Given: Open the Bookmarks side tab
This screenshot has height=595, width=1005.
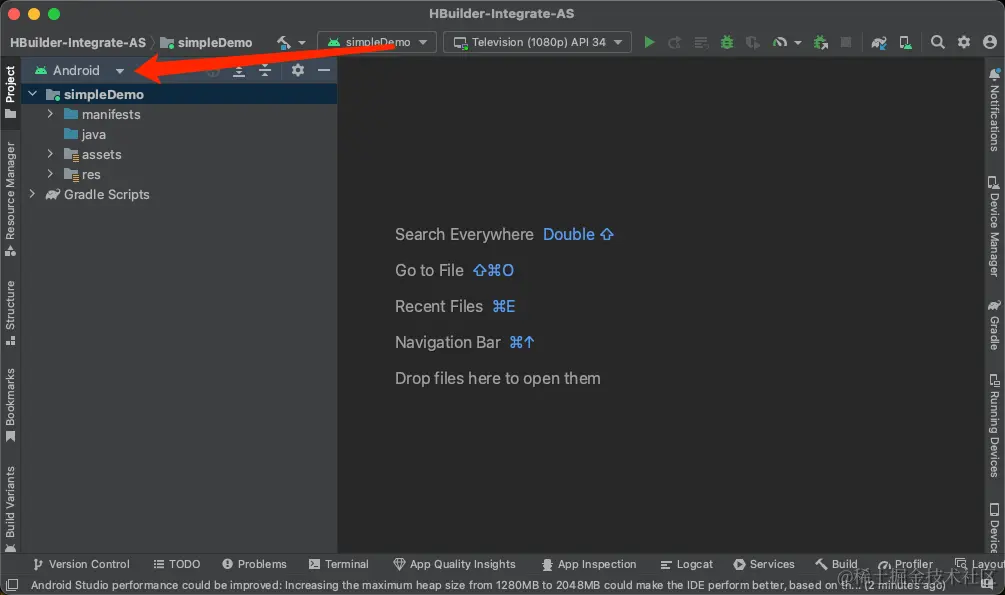Looking at the screenshot, I should click(x=10, y=405).
